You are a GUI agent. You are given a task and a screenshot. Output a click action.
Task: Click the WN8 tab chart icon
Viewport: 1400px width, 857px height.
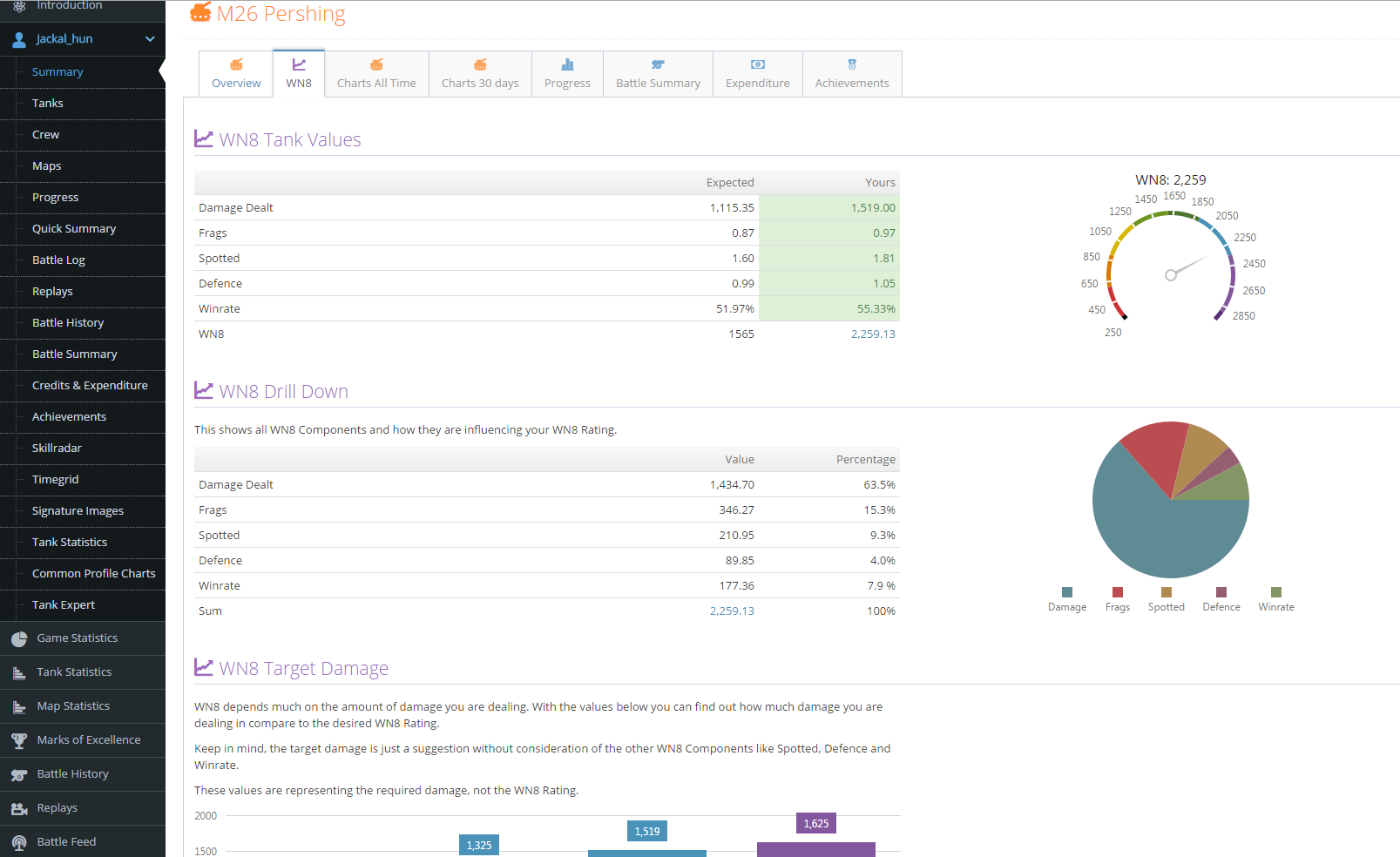299,64
